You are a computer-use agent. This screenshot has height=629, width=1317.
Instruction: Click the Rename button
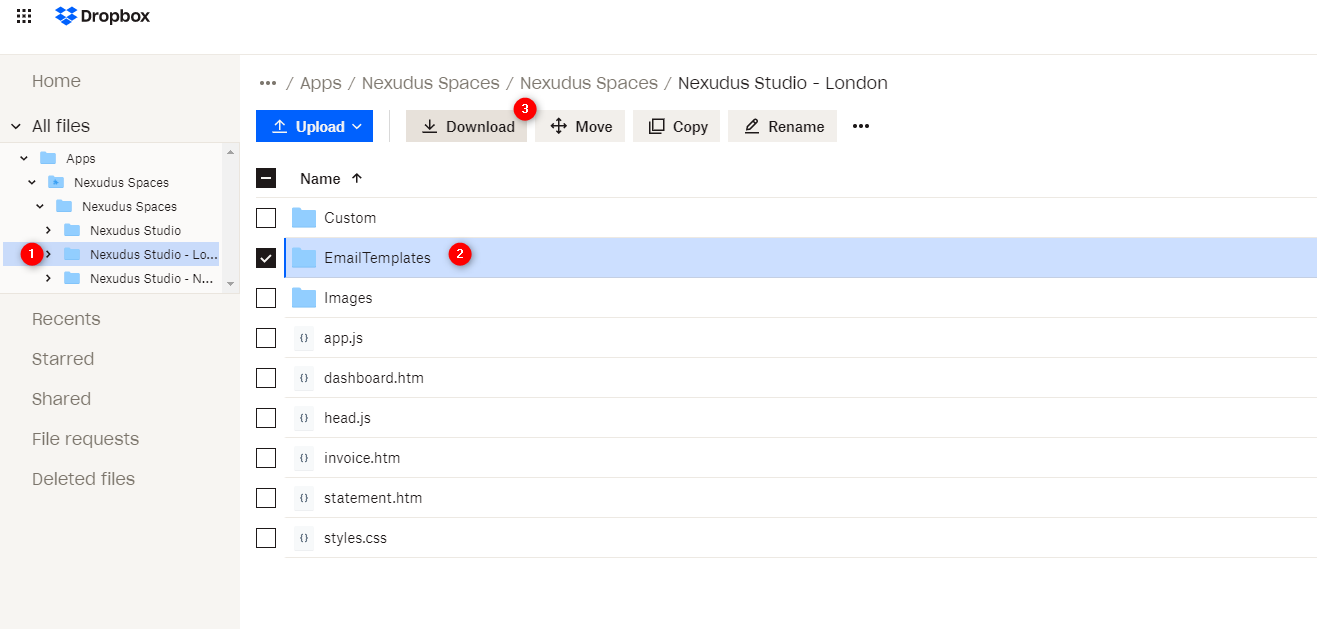pyautogui.click(x=782, y=126)
